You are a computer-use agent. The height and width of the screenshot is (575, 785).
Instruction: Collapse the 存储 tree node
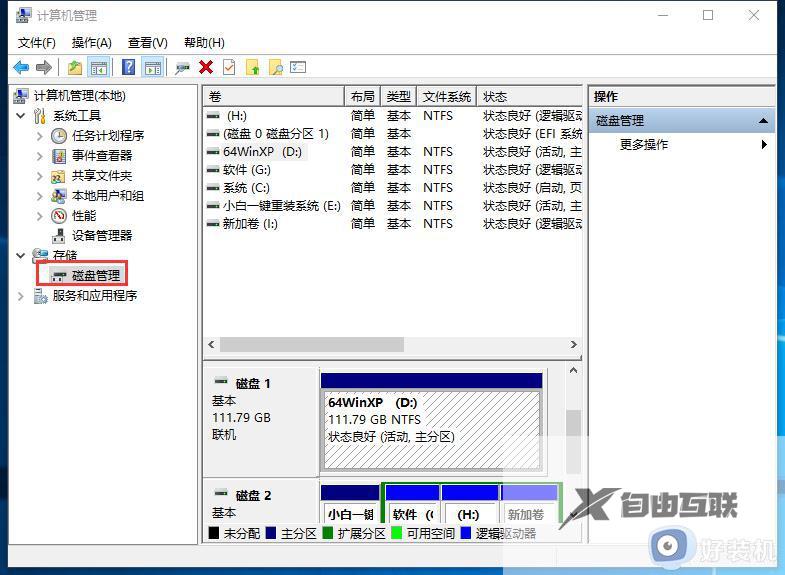tap(21, 256)
